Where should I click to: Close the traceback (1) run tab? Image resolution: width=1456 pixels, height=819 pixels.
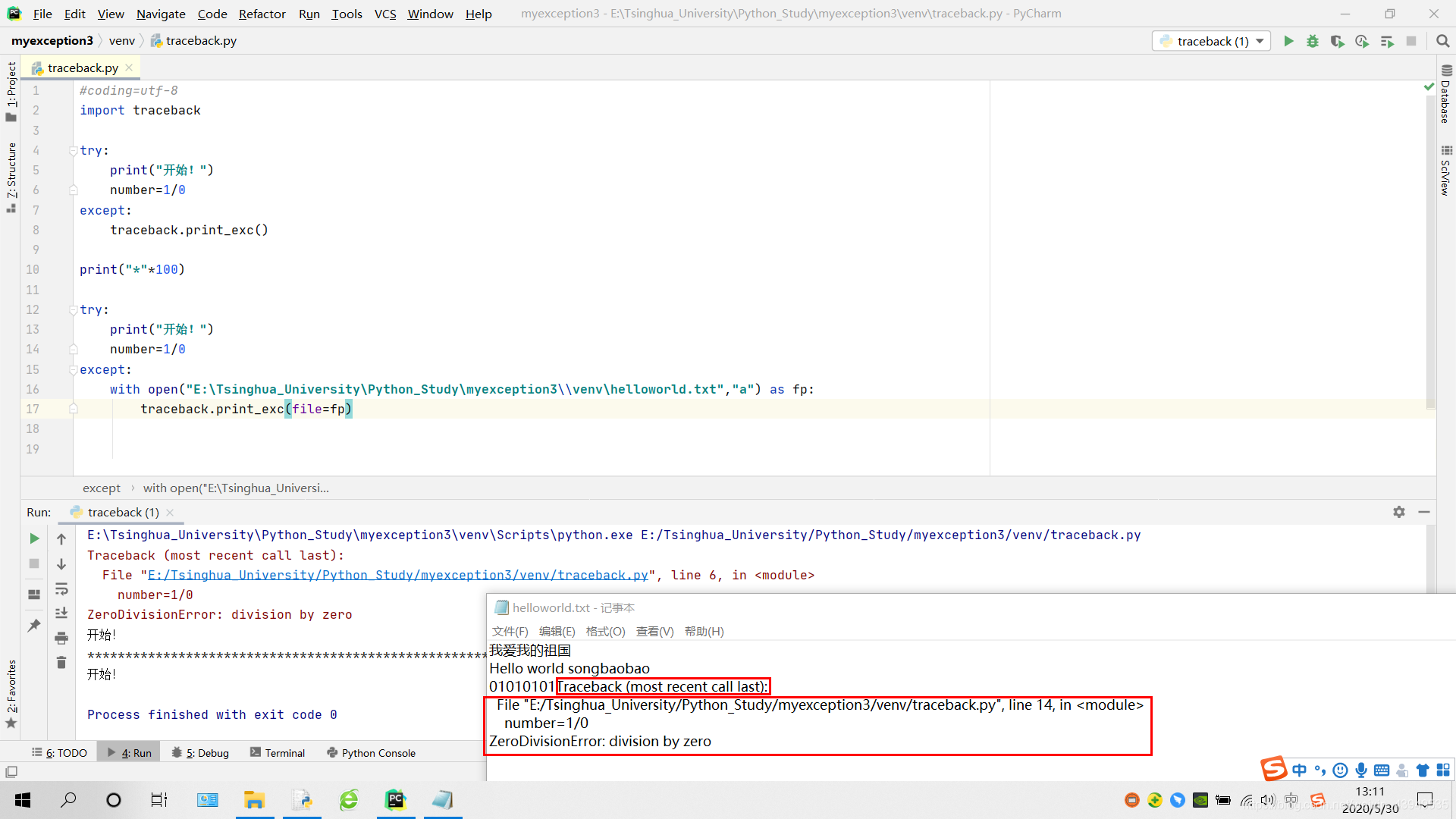tap(170, 513)
